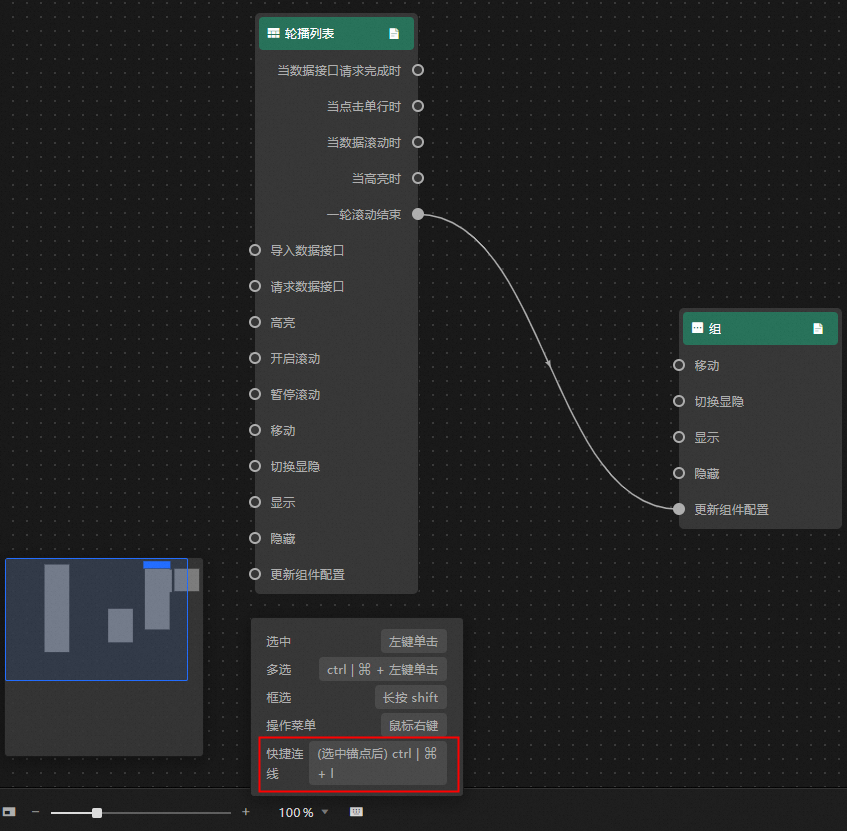Click the document icon on 轮播列表 node header
This screenshot has width=847, height=831.
click(x=394, y=33)
